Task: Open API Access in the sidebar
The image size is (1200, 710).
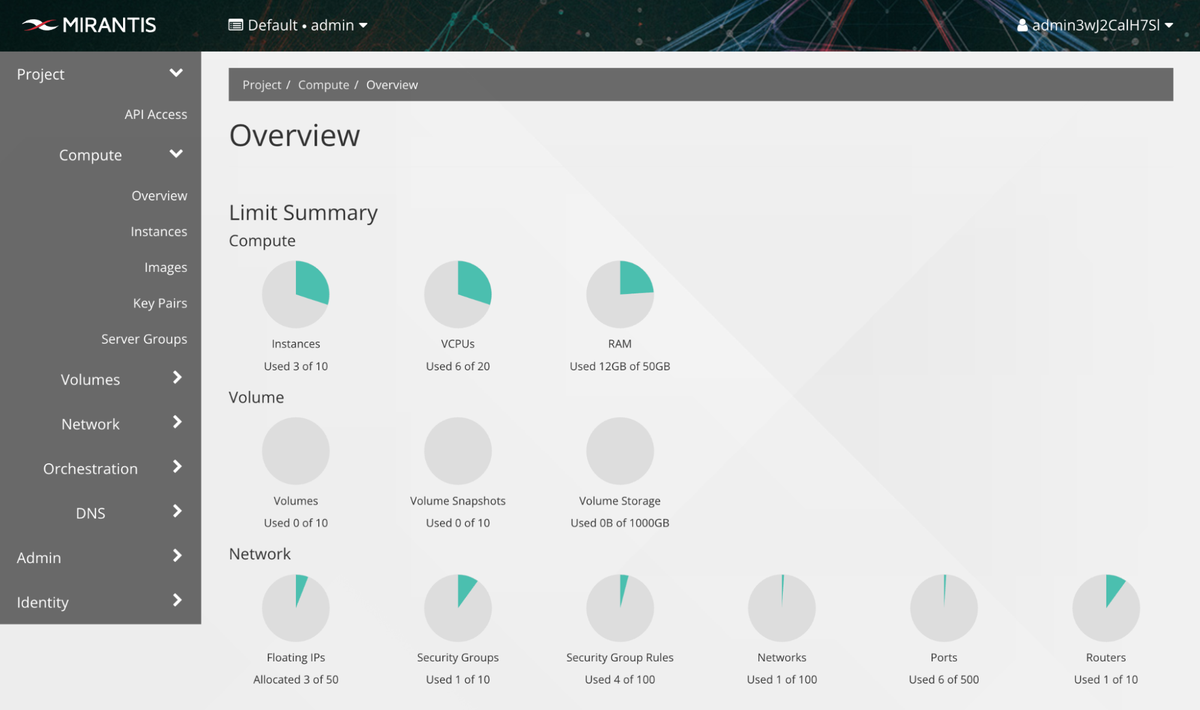Action: (x=156, y=114)
